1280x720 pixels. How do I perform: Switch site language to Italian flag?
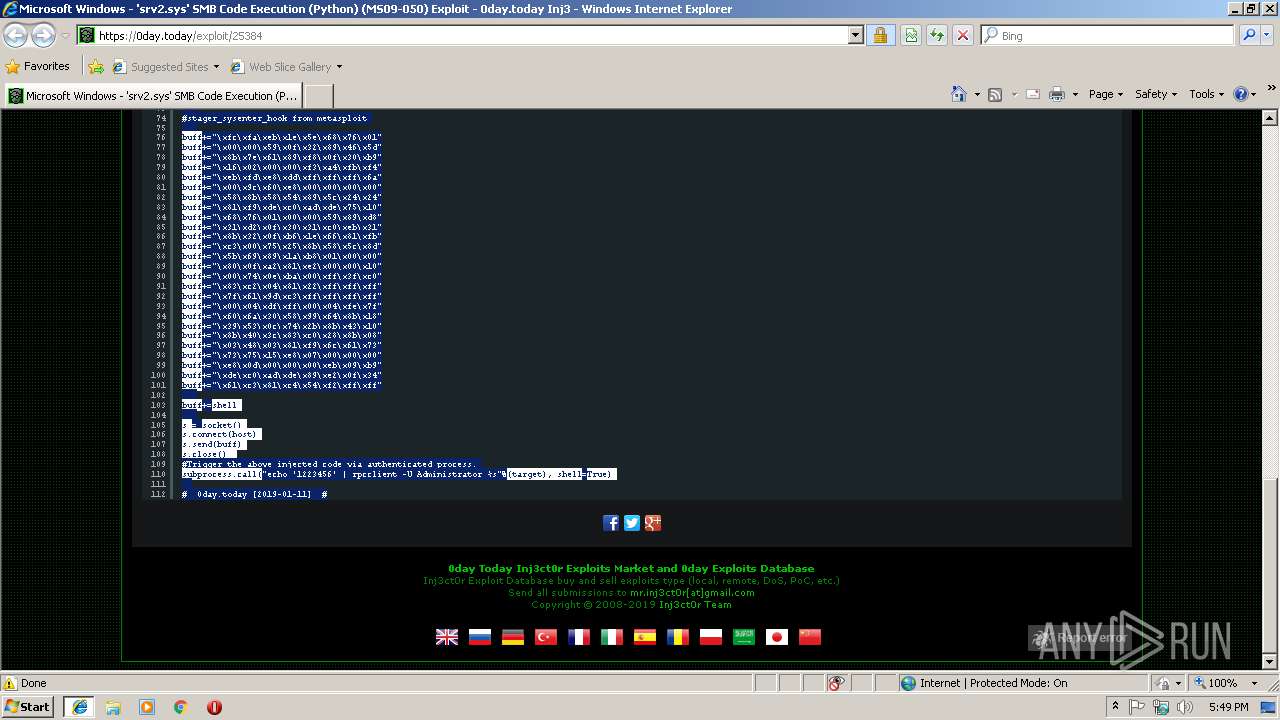612,637
